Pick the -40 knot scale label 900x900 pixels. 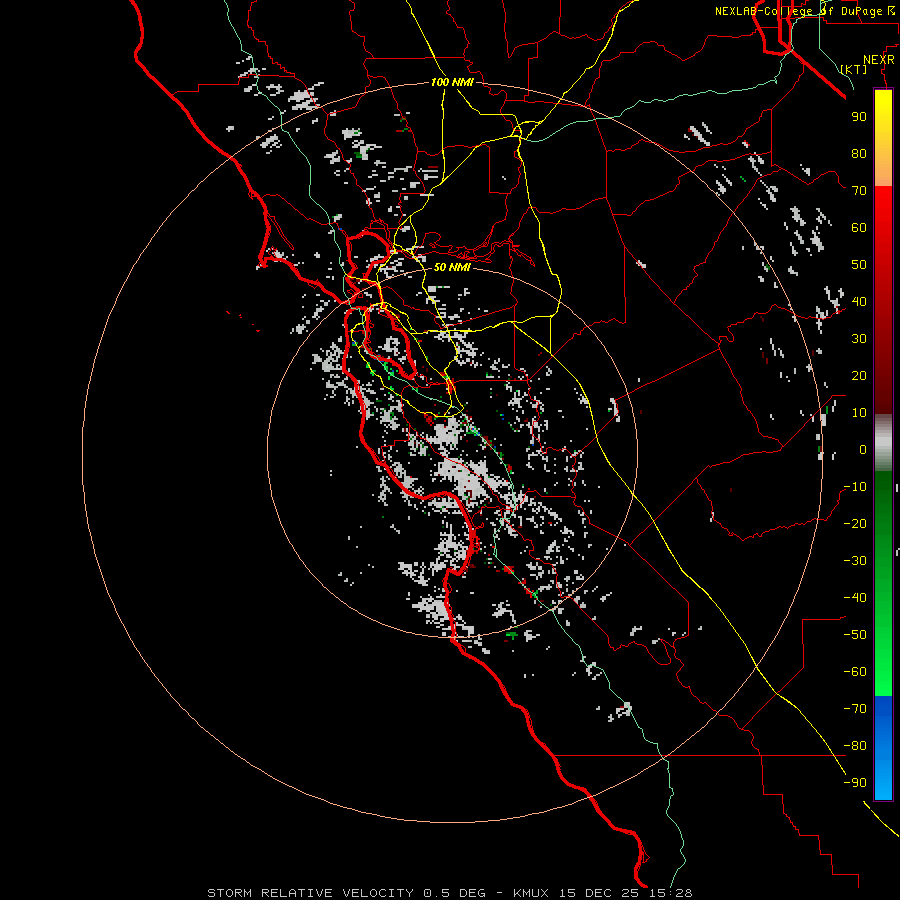(855, 598)
